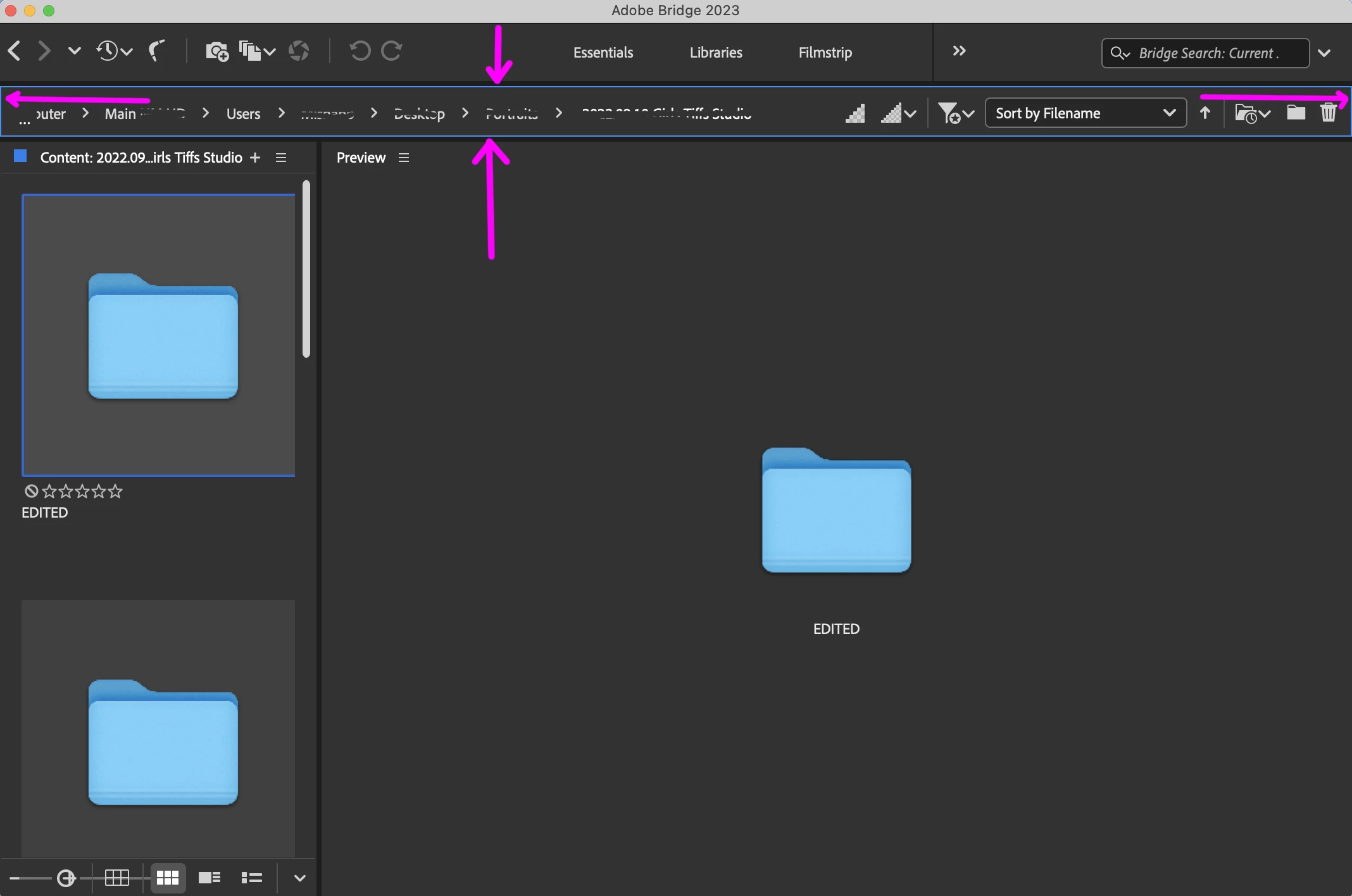Screen dimensions: 1352x896
Task: Switch to details view mode
Action: 210,878
